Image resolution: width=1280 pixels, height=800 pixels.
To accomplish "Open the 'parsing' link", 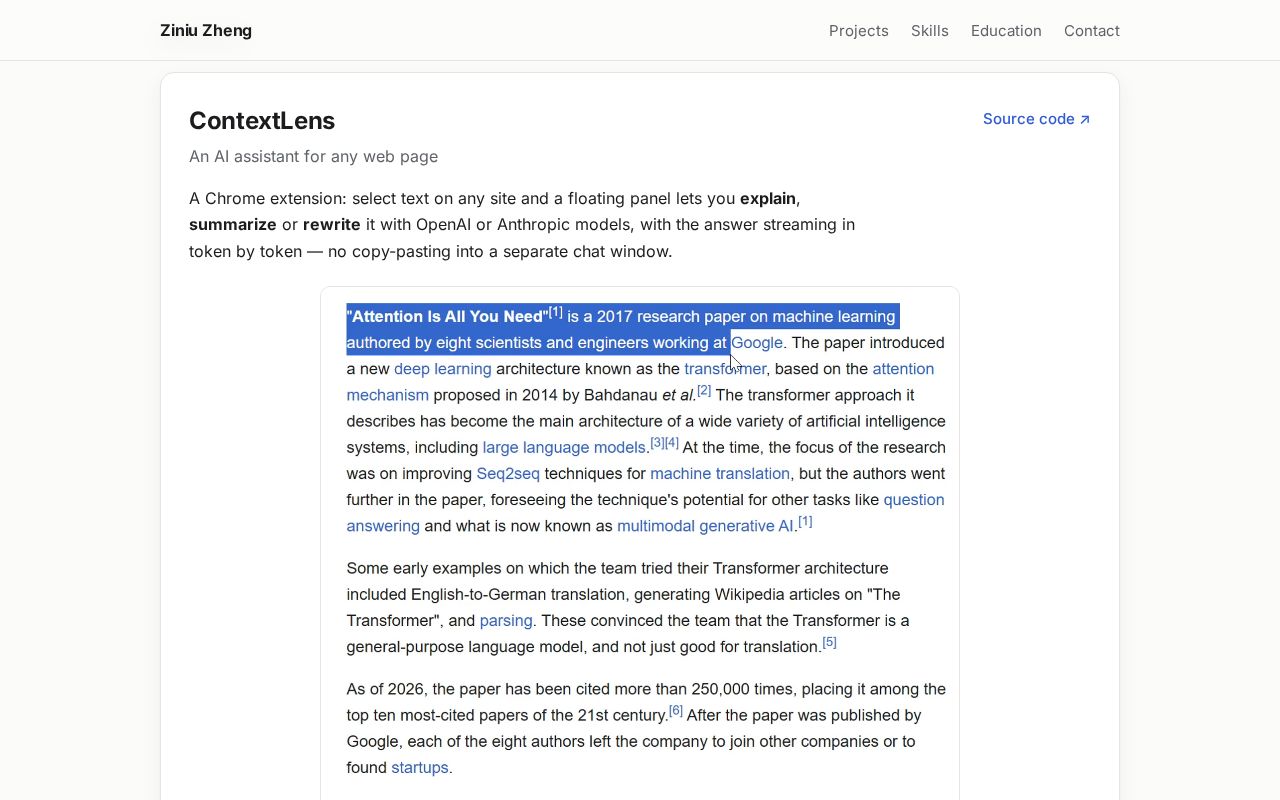I will coord(506,621).
